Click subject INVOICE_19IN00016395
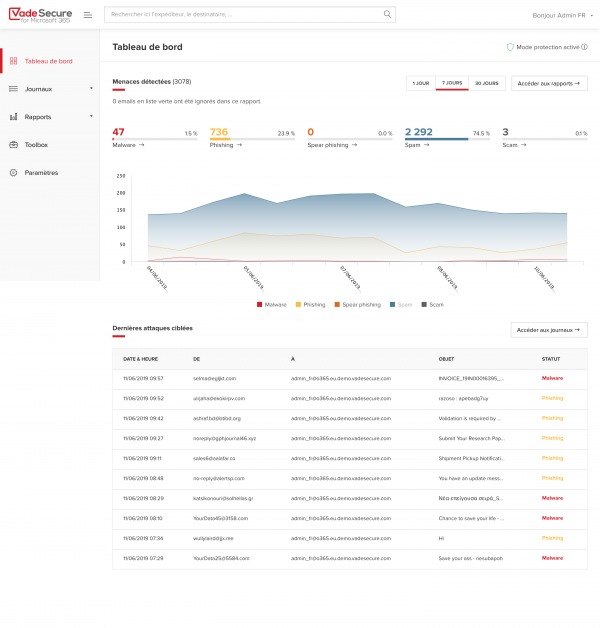 click(471, 378)
